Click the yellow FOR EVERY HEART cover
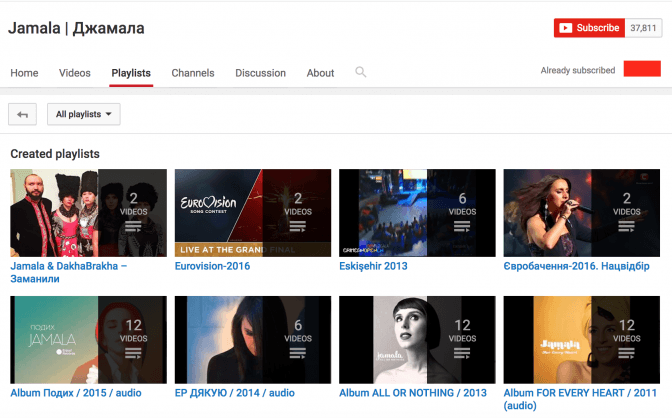Screen dimensions: 672x418 pyautogui.click(x=582, y=340)
